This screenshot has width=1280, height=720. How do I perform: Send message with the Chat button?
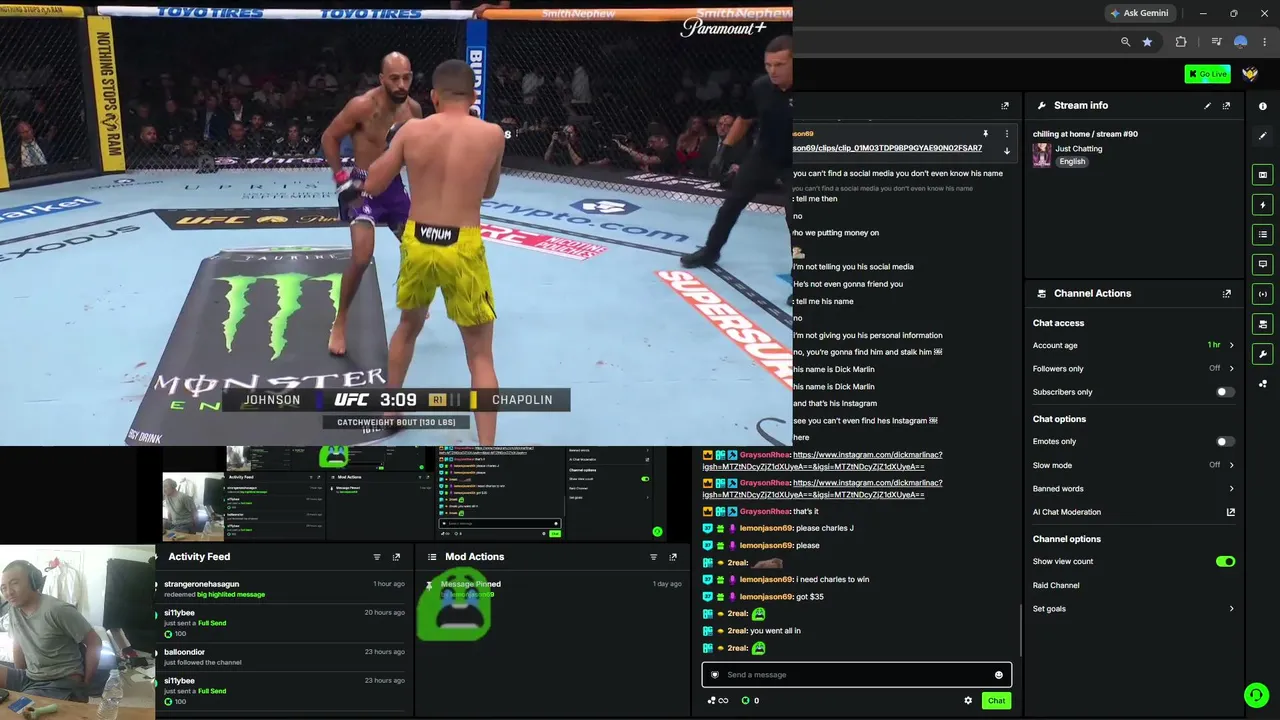pos(997,701)
